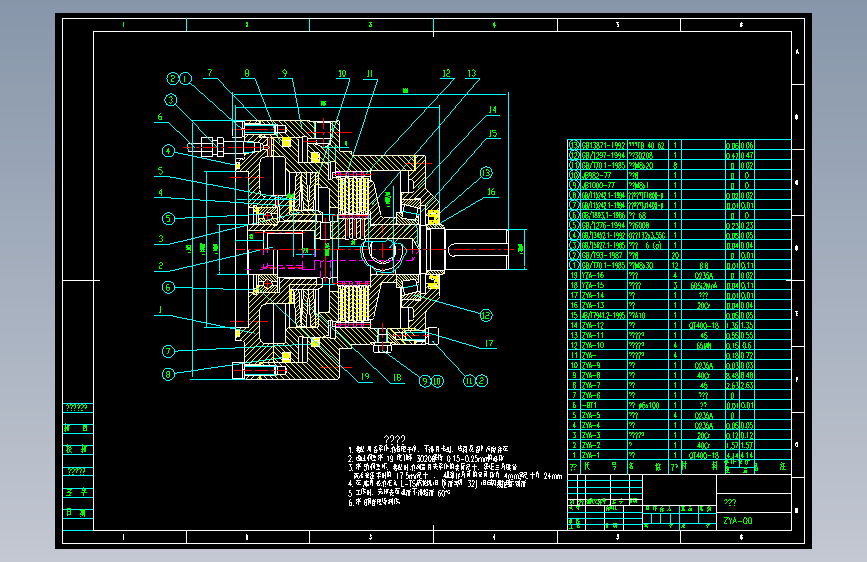
Task: Select circled balloon 6 left of assembly
Action: (168, 287)
